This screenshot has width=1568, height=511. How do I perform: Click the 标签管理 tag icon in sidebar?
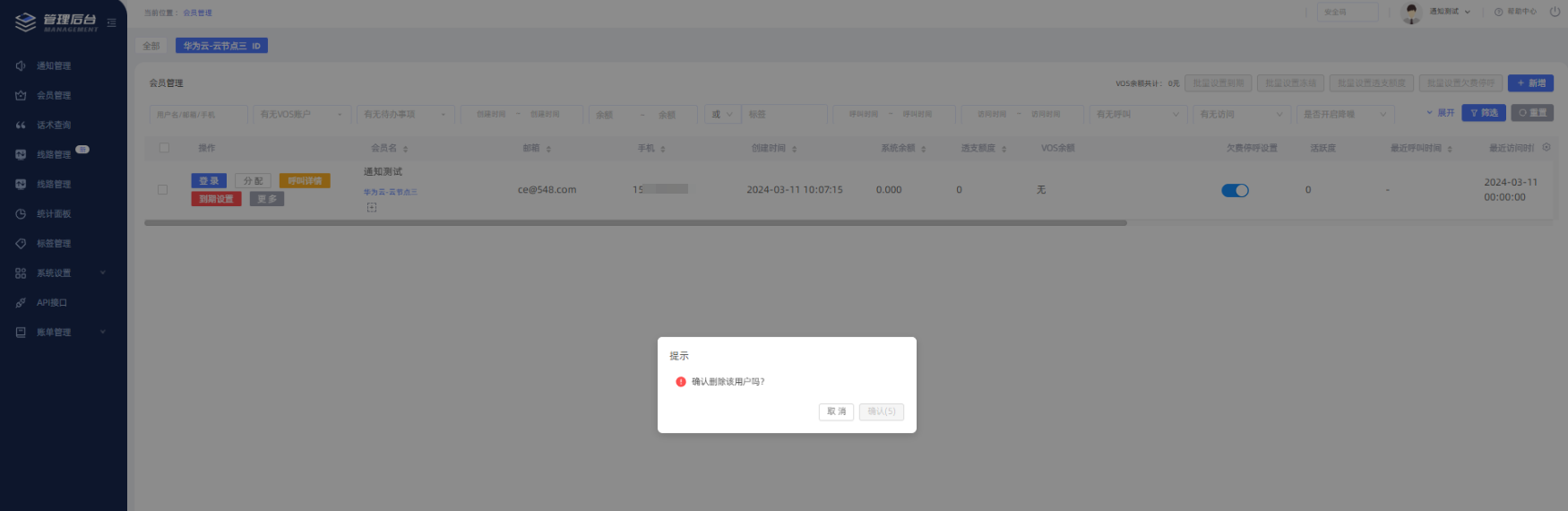click(x=21, y=243)
